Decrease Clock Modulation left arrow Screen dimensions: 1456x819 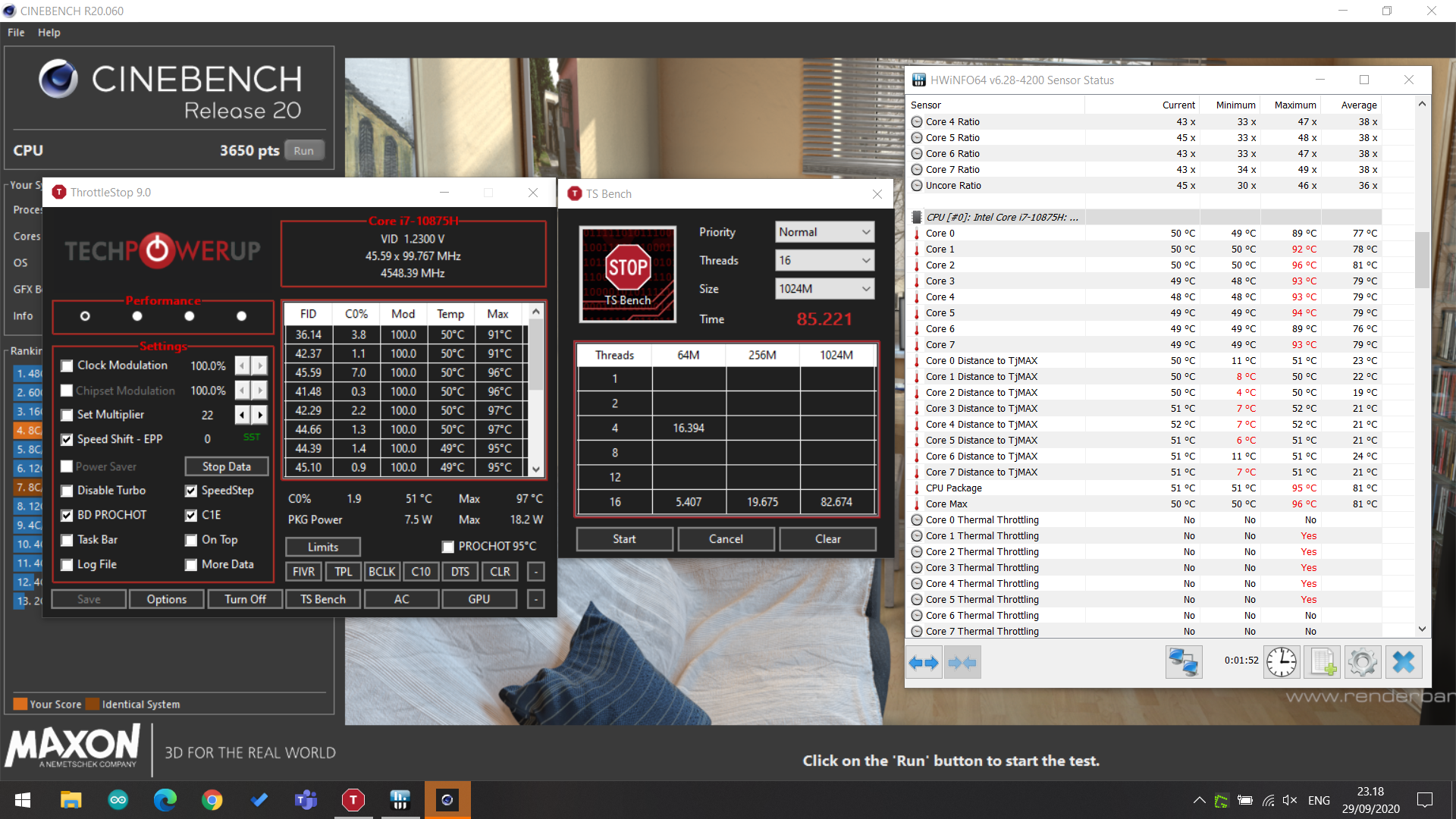pos(243,366)
